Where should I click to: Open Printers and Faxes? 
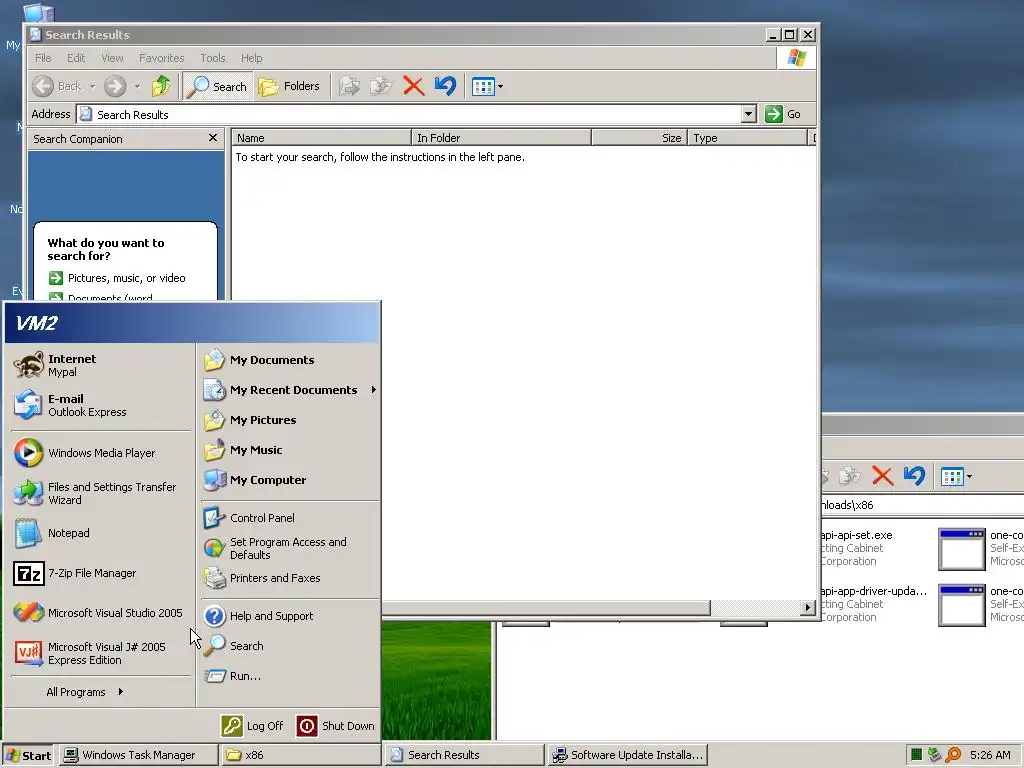pyautogui.click(x=289, y=578)
